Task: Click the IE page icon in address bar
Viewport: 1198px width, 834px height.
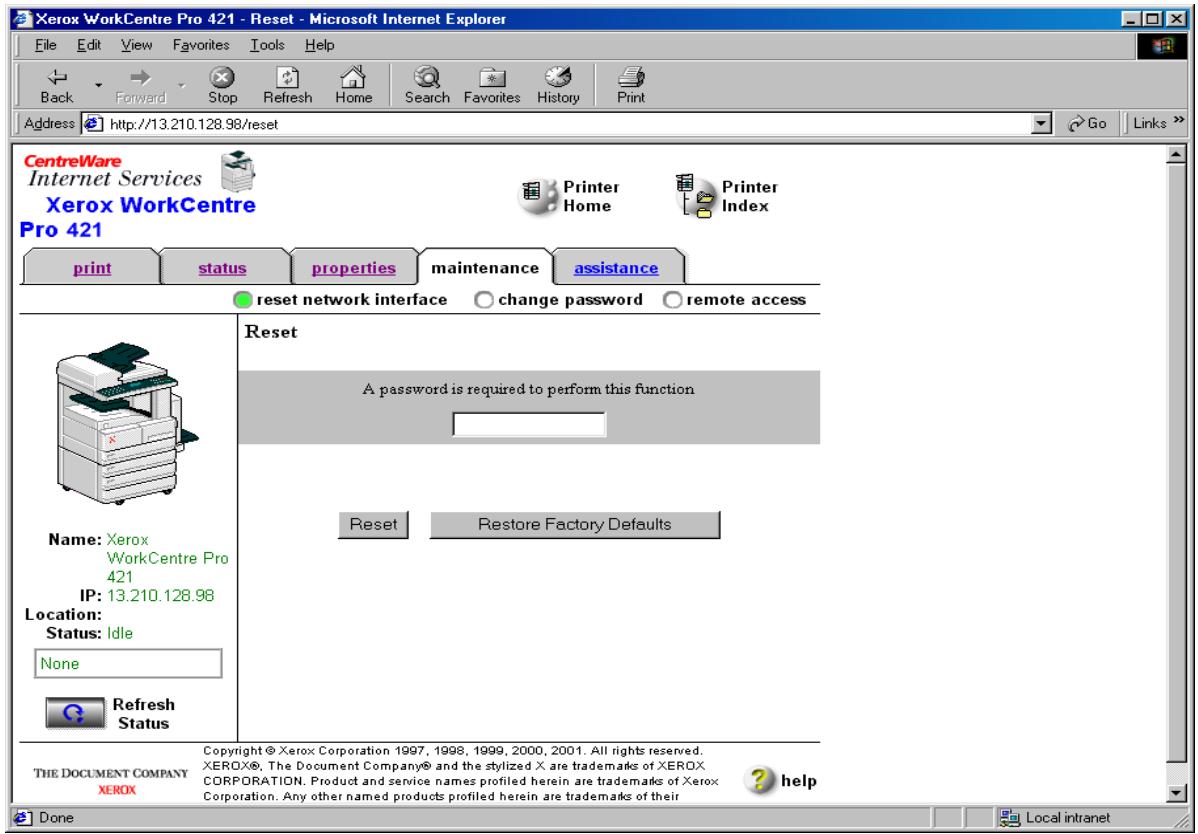Action: [93, 124]
